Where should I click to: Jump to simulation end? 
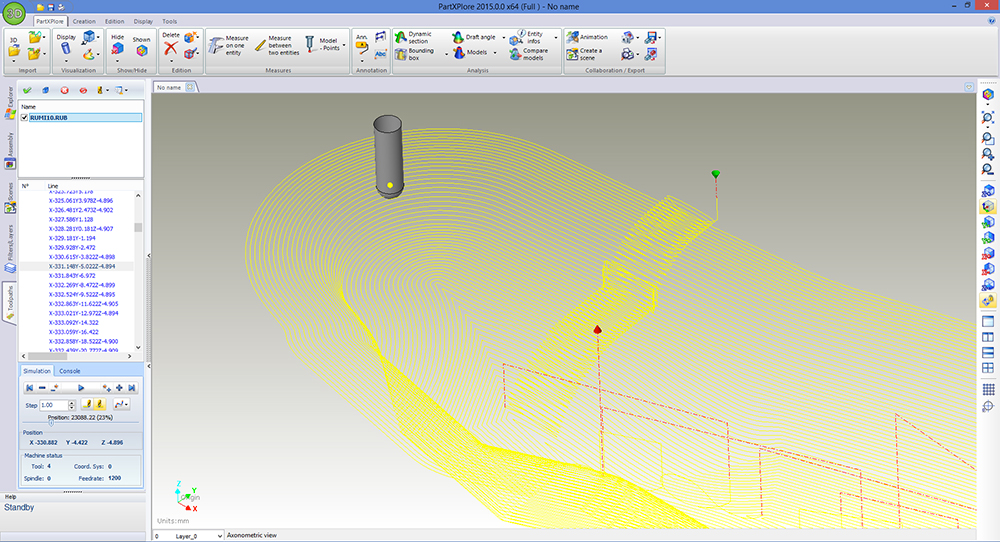[132, 388]
